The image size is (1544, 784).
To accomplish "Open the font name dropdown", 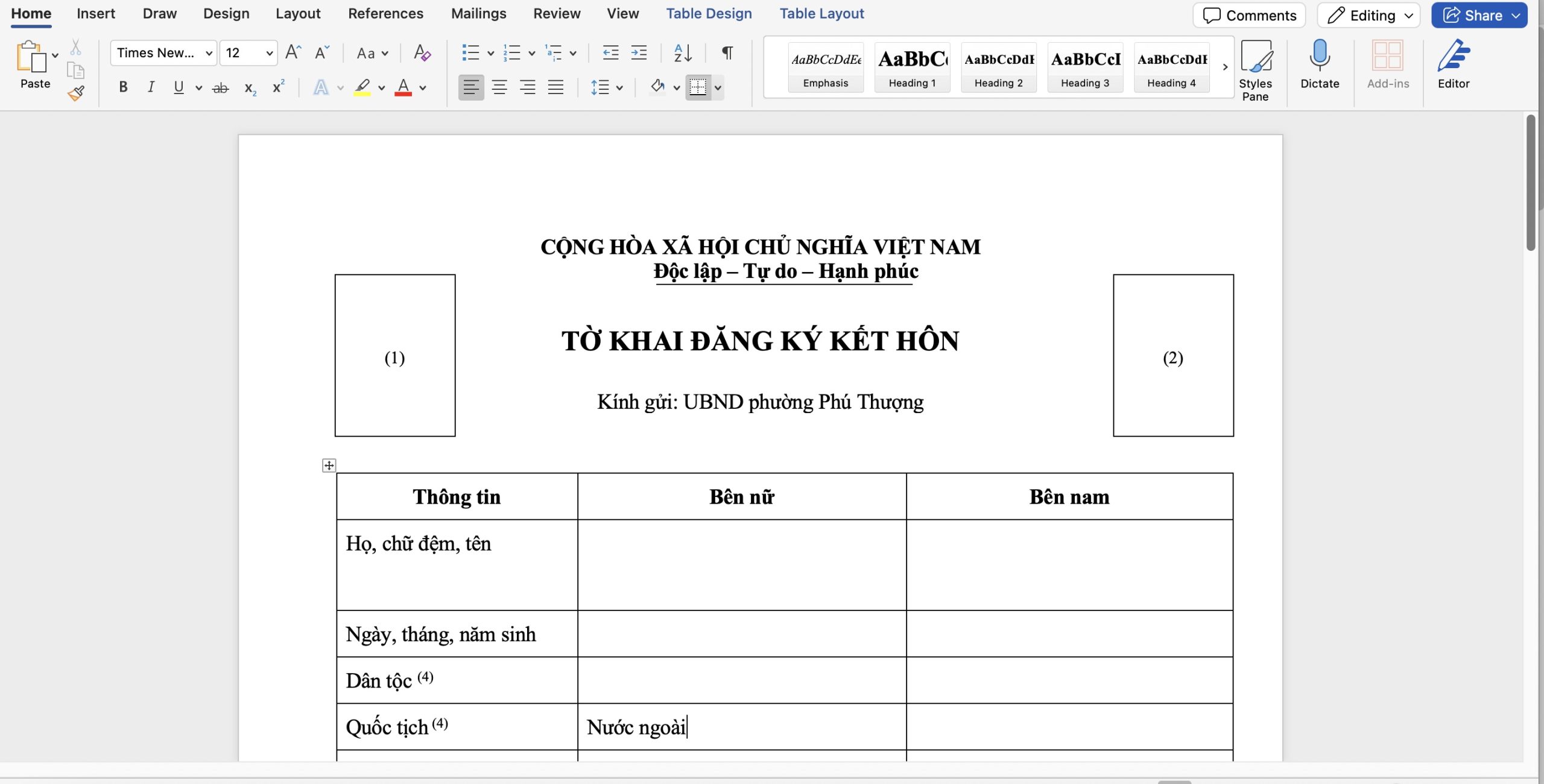I will (209, 53).
